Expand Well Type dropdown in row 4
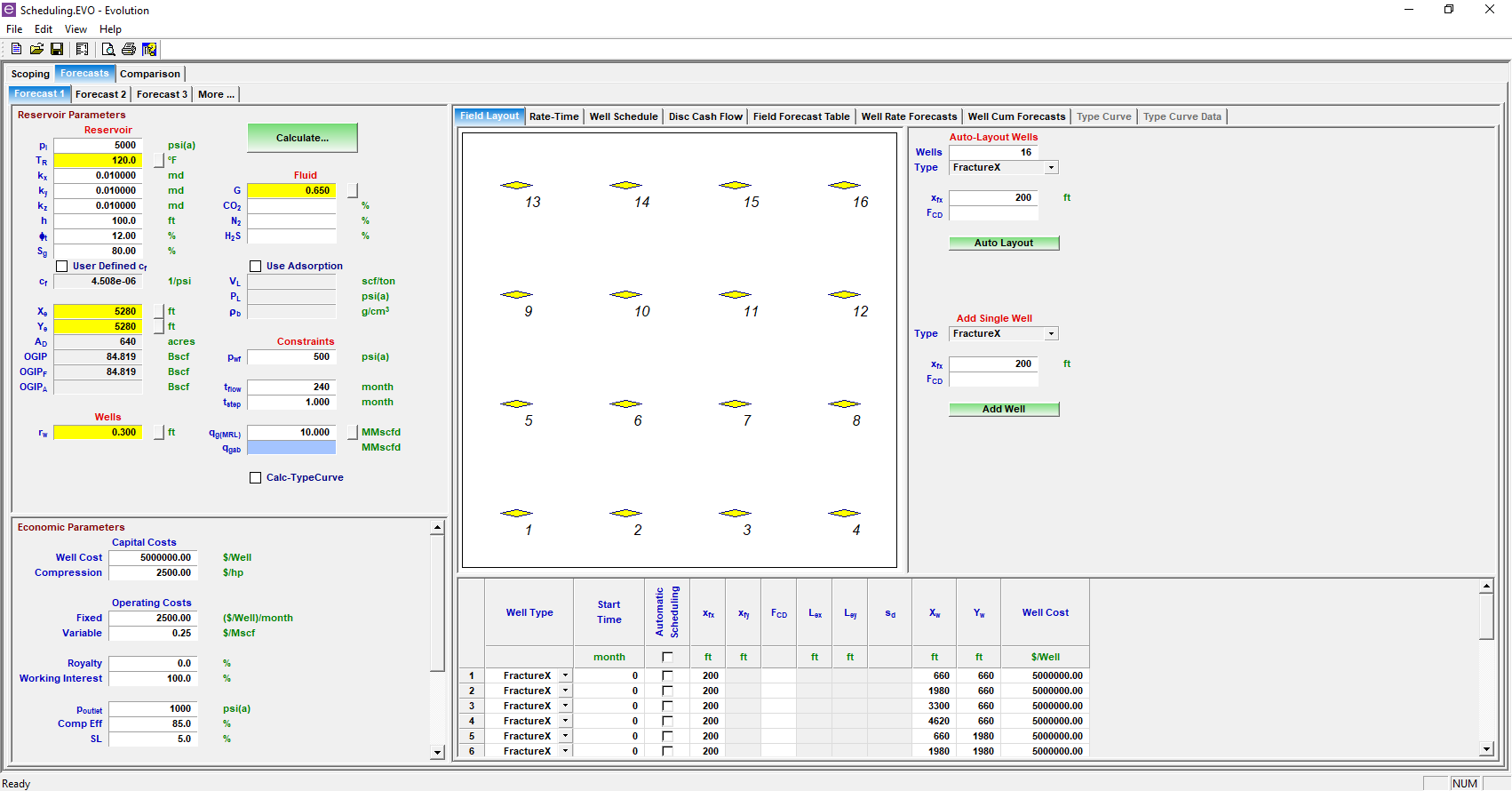1512x791 pixels. pos(565,721)
